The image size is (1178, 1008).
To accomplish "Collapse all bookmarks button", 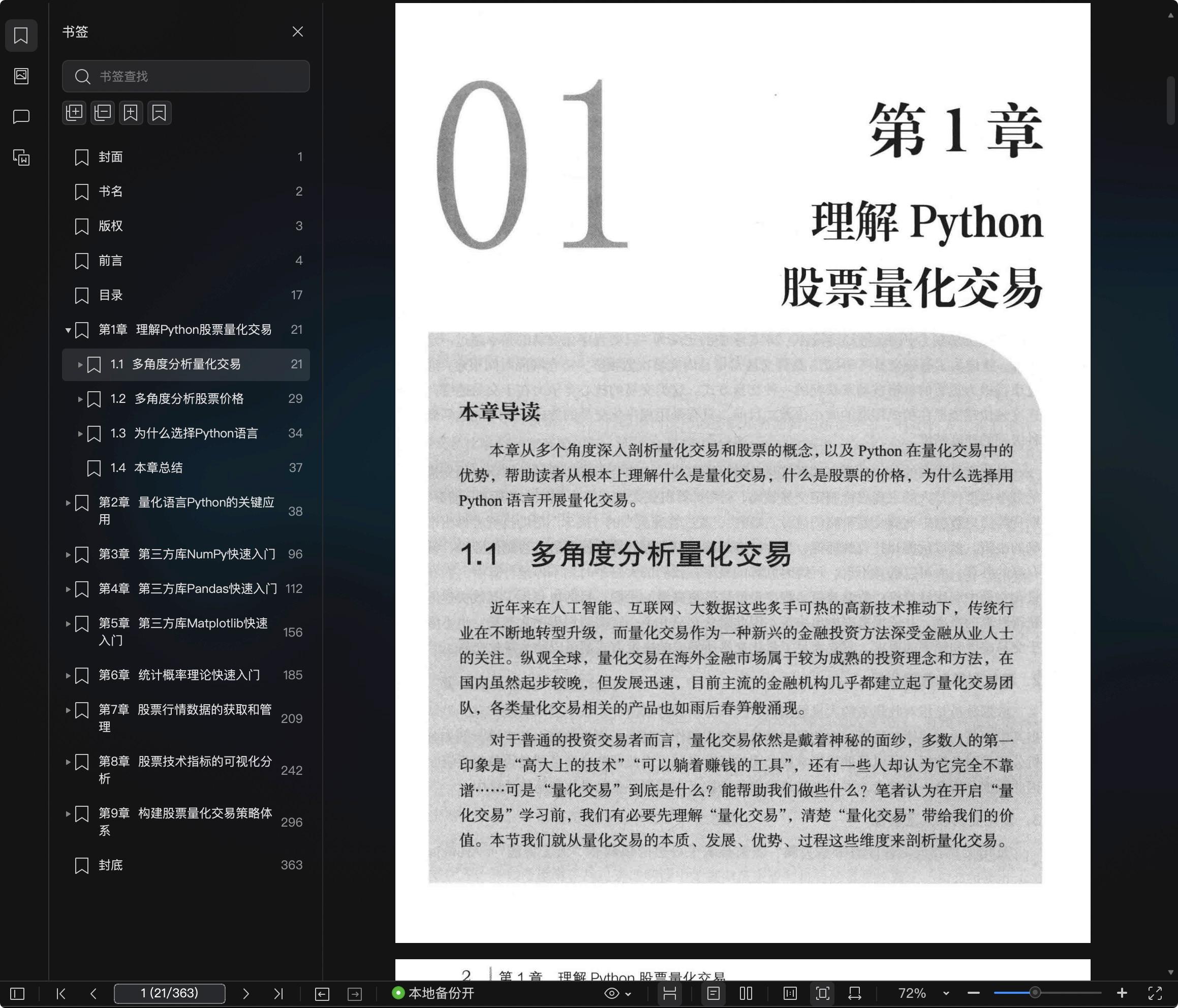I will tap(102, 113).
